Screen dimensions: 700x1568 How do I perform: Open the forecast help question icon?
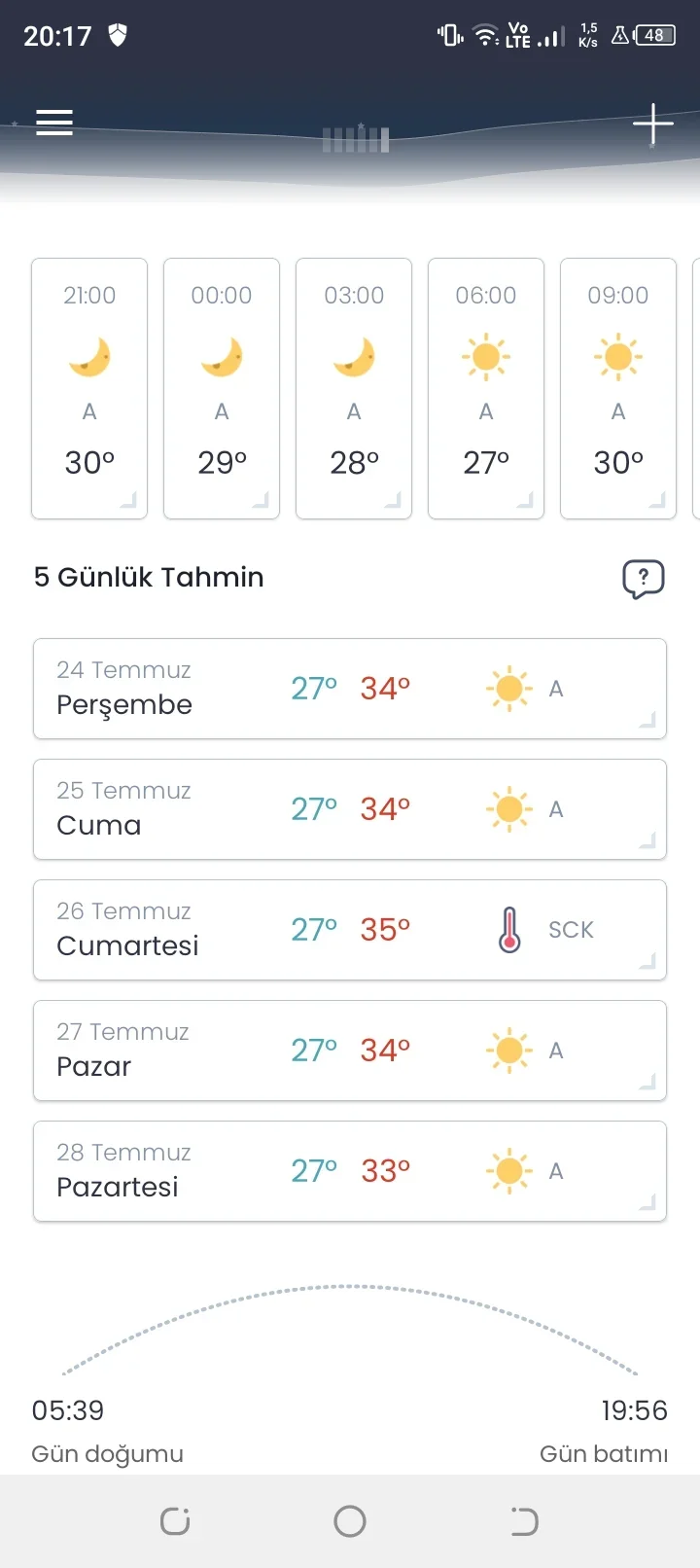(x=644, y=579)
